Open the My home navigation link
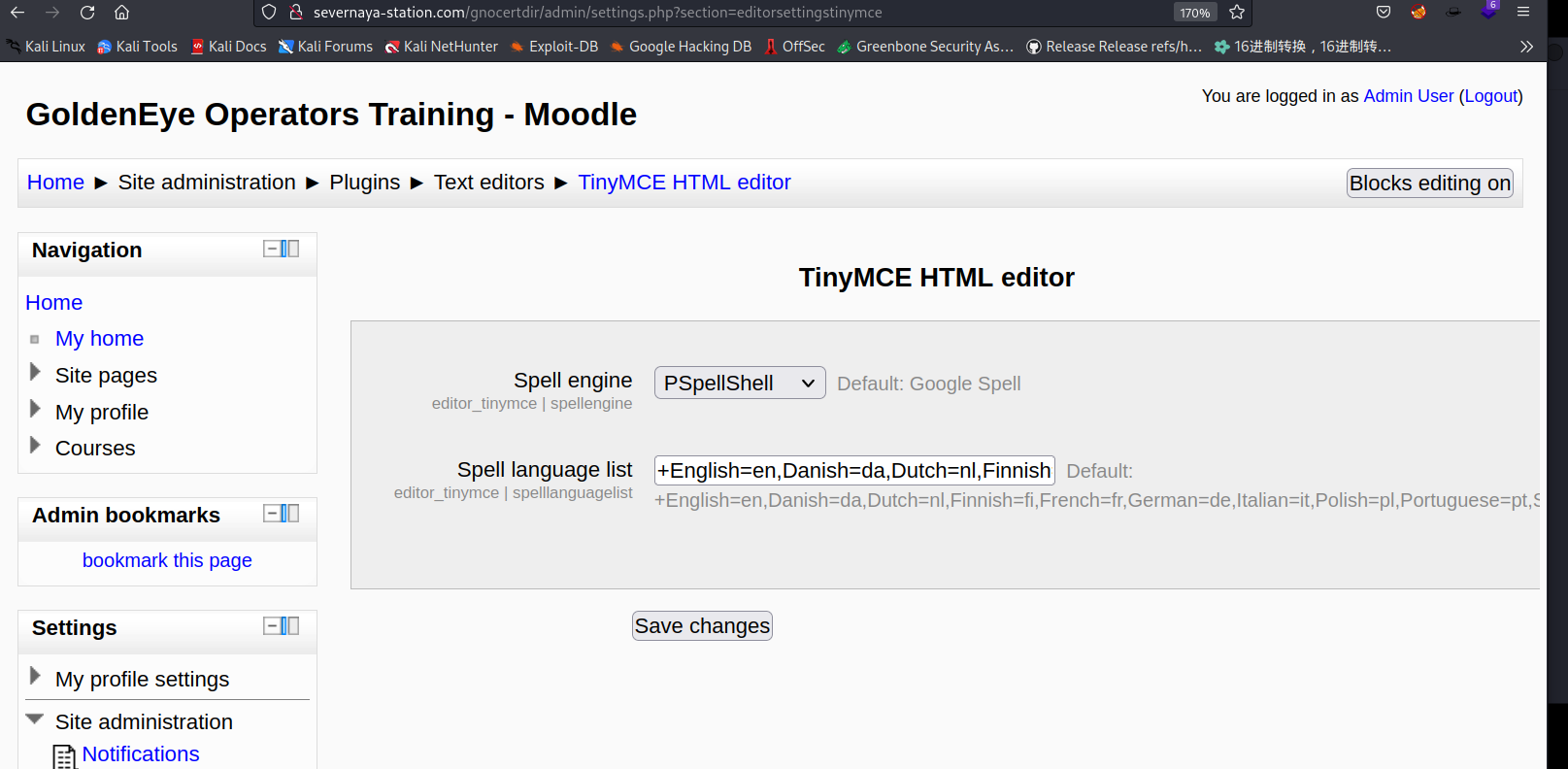1568x769 pixels. click(99, 339)
